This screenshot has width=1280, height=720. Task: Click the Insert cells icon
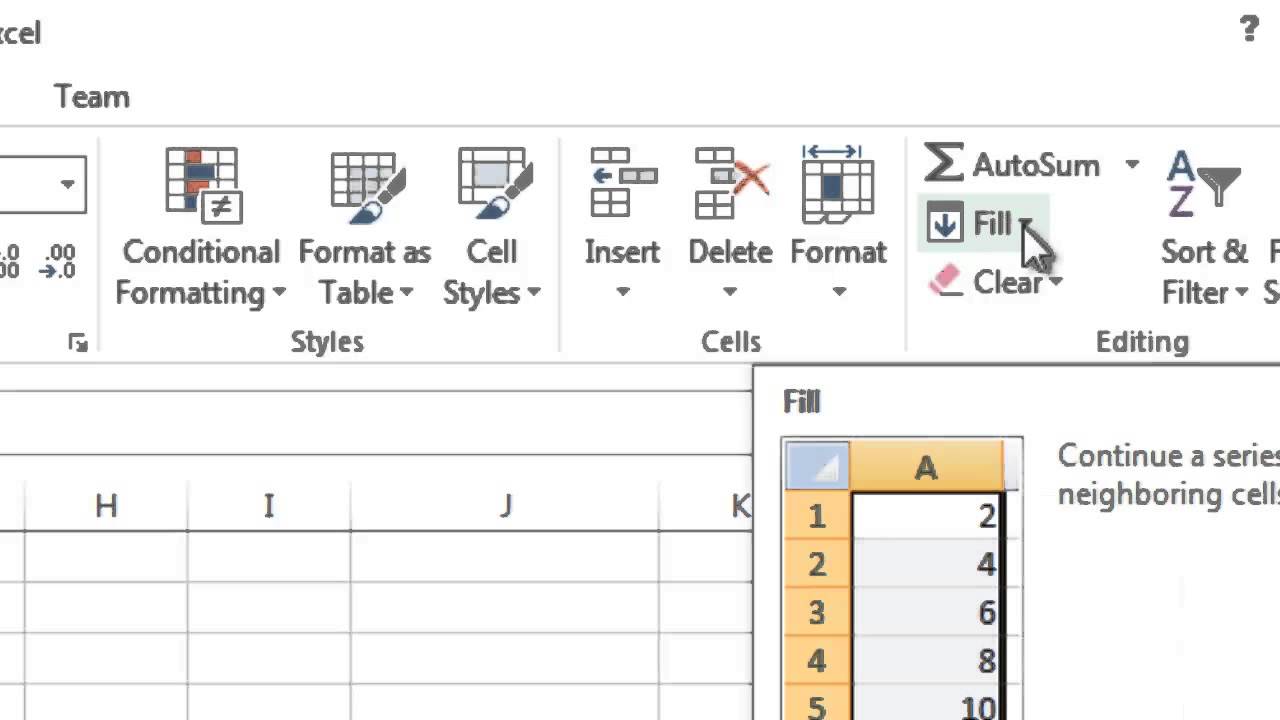pos(622,183)
